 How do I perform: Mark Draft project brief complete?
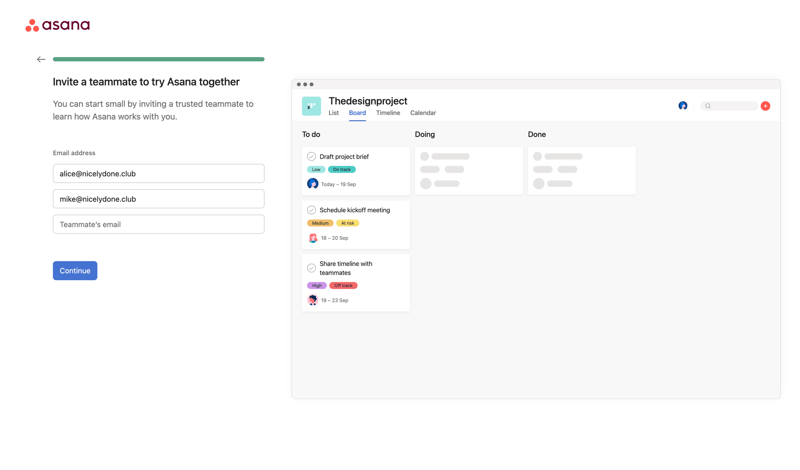click(x=311, y=157)
